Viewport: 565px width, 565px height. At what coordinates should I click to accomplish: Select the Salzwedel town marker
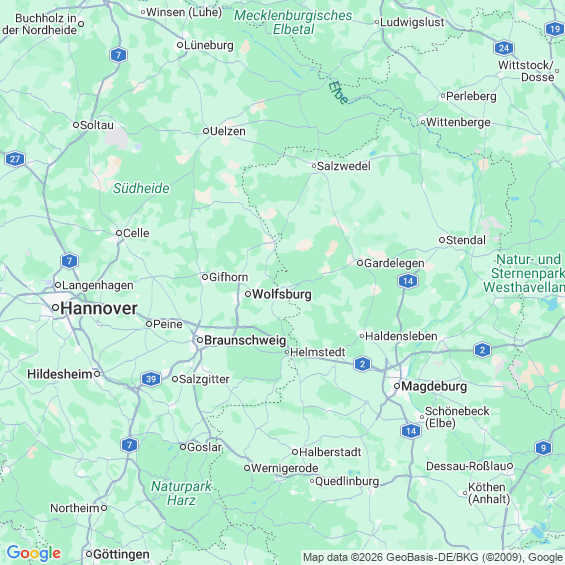tap(314, 166)
